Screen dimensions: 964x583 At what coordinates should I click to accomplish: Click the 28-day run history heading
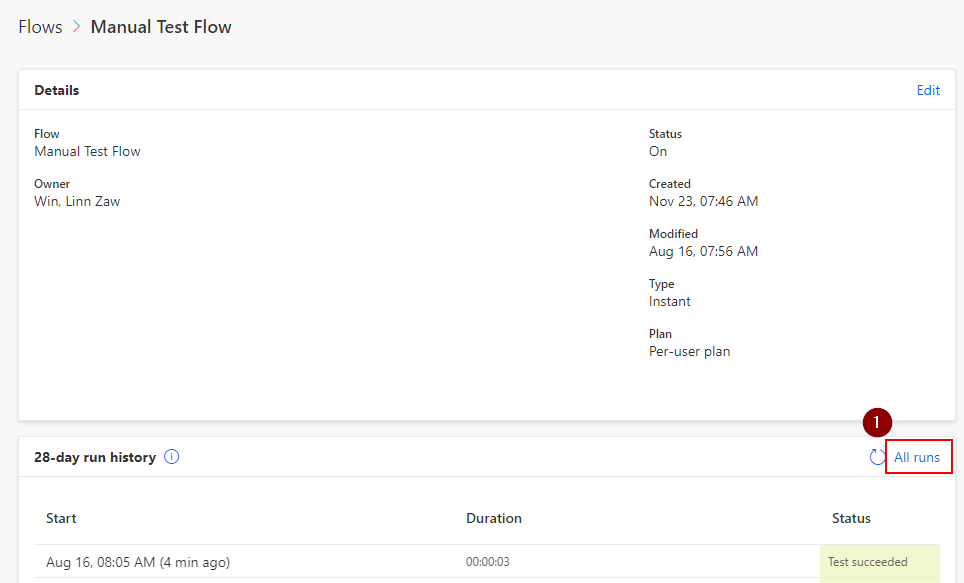(x=95, y=457)
